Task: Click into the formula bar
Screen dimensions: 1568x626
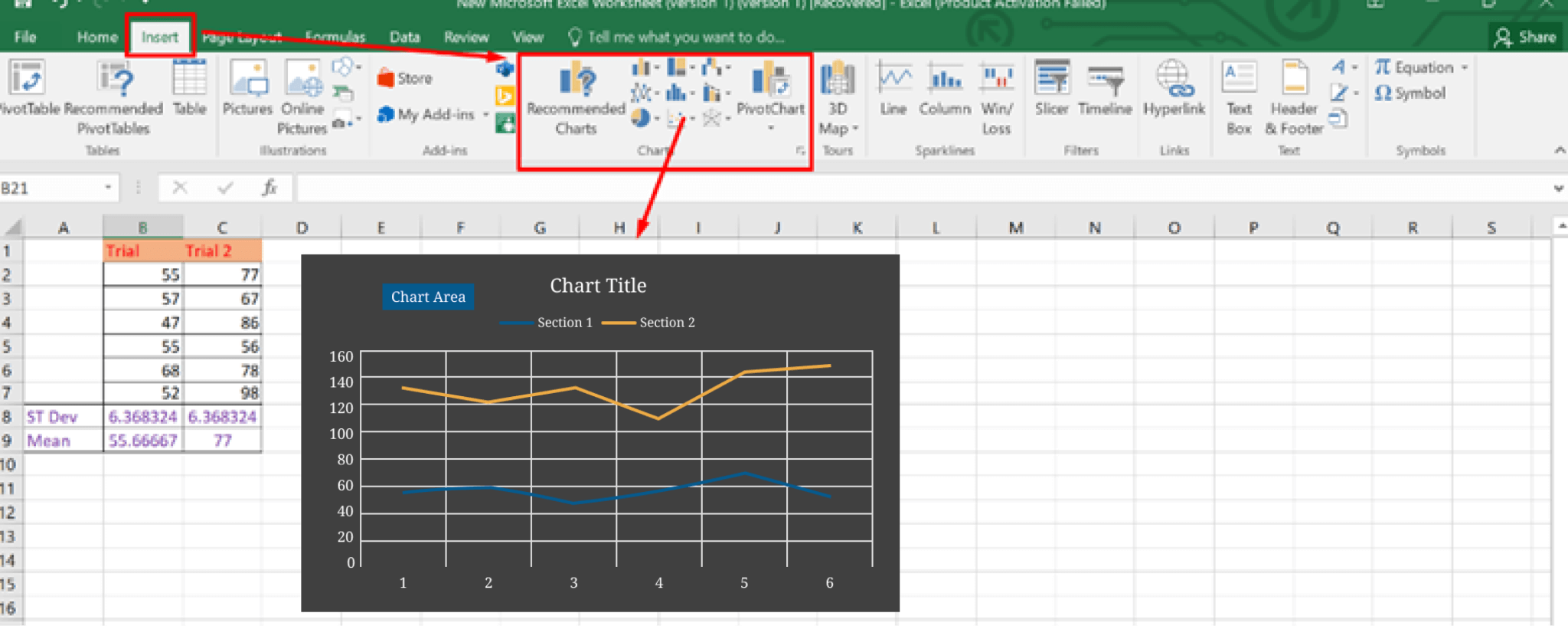Action: pyautogui.click(x=923, y=187)
